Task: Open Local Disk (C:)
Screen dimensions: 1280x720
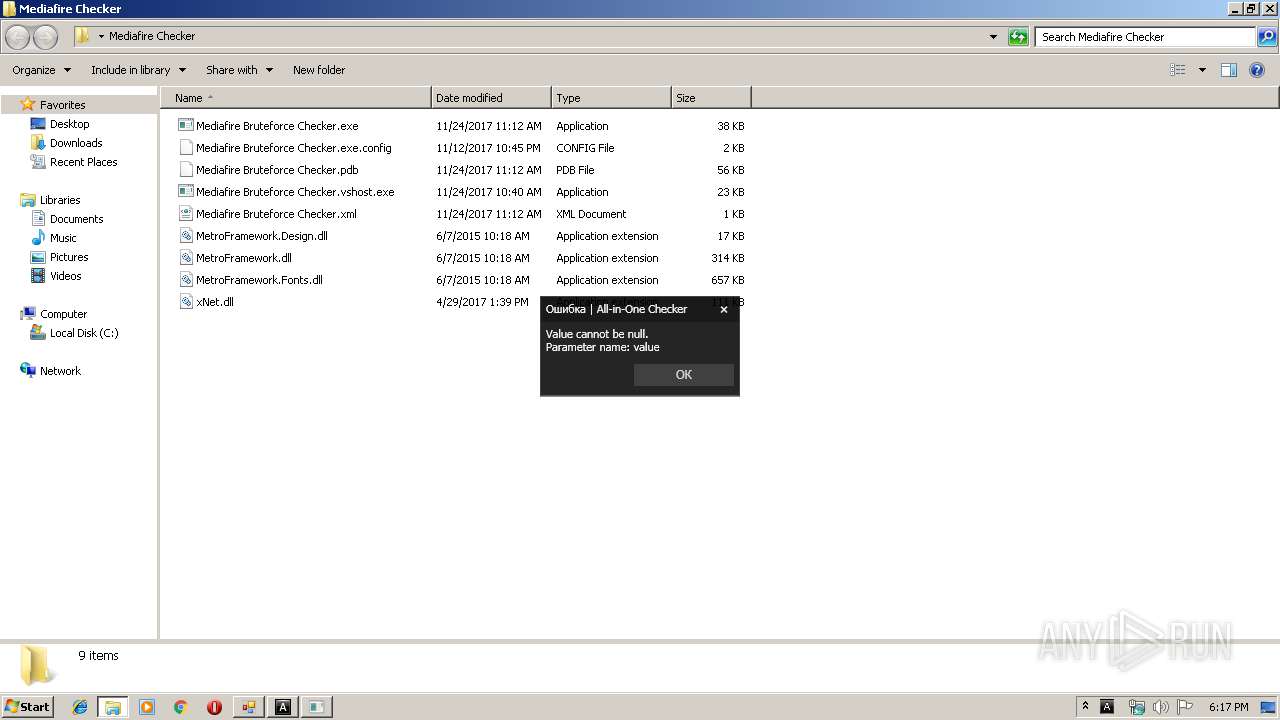Action: pyautogui.click(x=84, y=333)
